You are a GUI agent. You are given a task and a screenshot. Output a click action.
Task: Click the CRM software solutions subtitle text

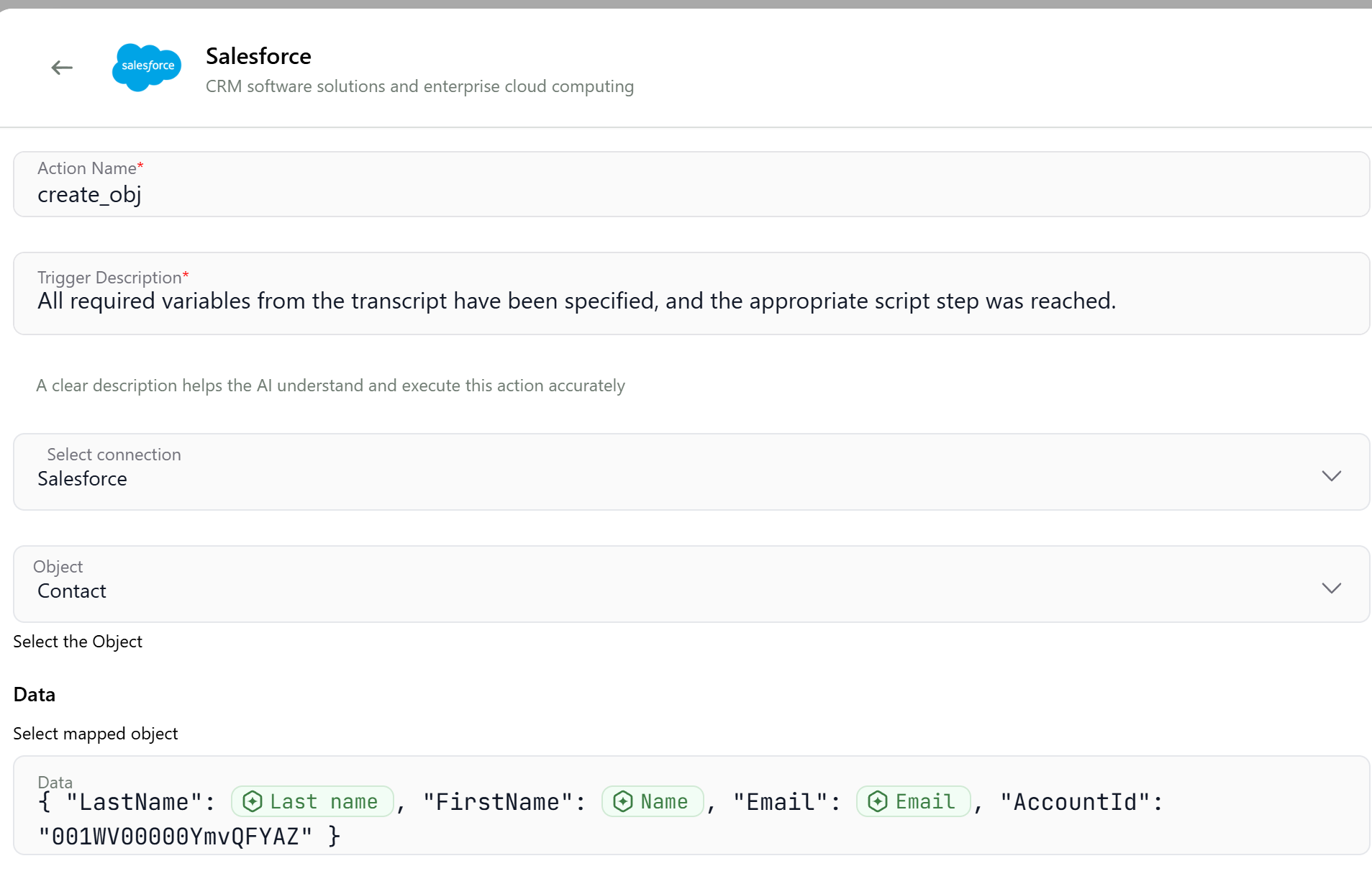tap(419, 86)
